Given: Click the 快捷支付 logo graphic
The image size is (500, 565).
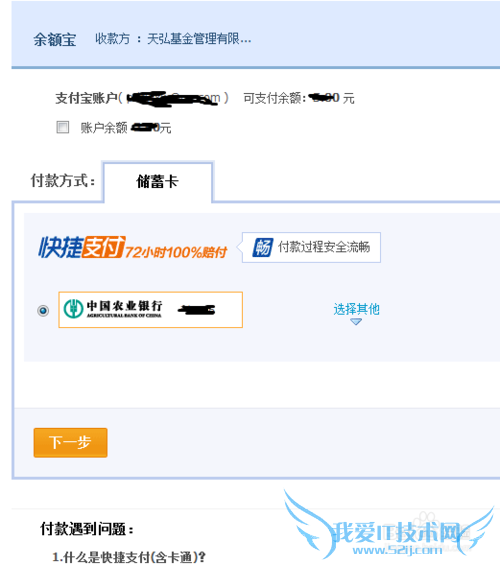Looking at the screenshot, I should pyautogui.click(x=82, y=247).
